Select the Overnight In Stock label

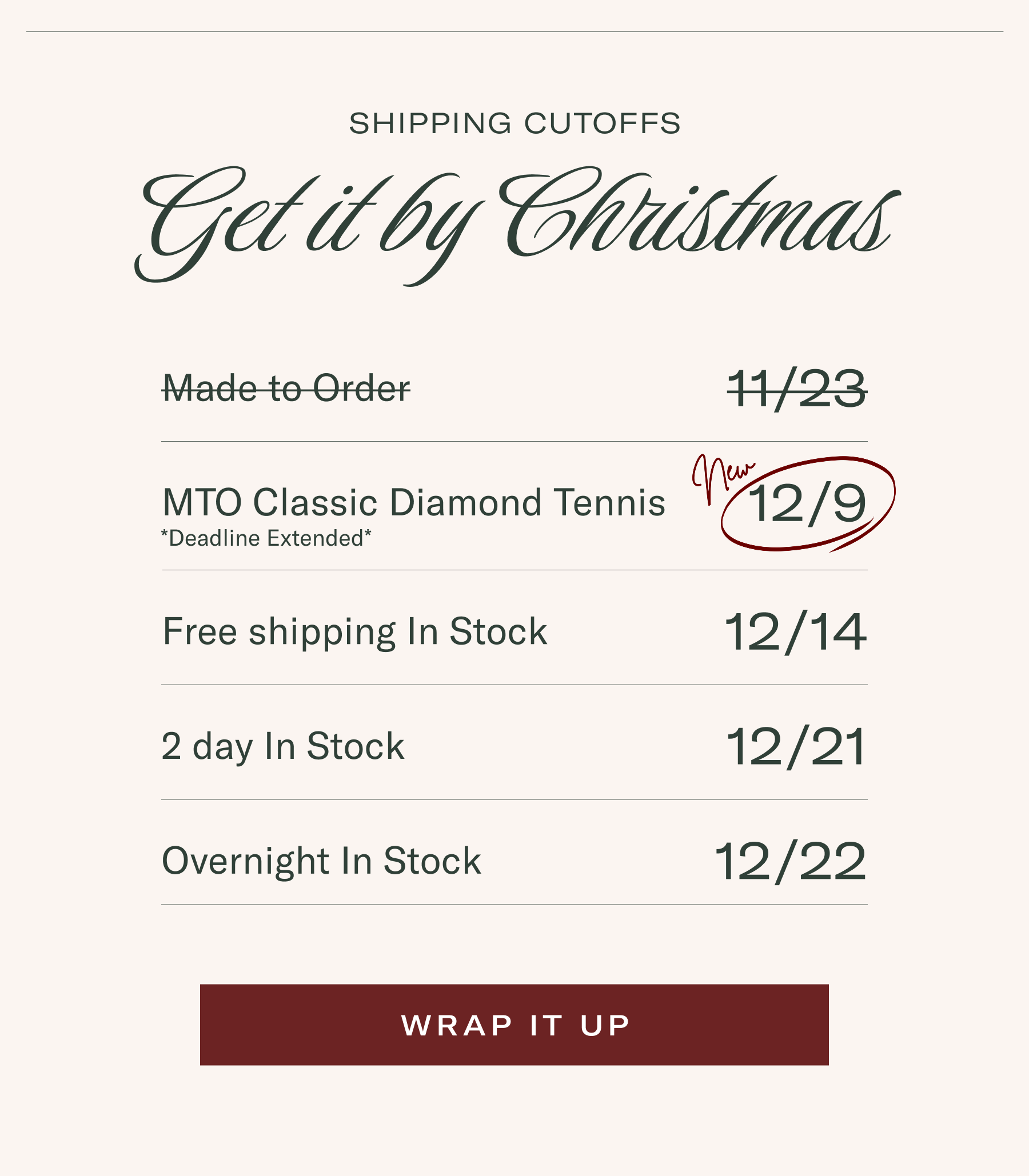tap(321, 861)
